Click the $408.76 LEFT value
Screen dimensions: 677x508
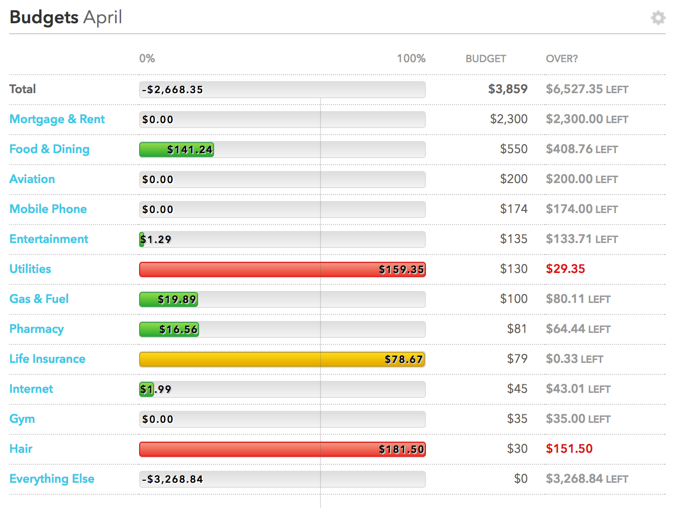coord(582,149)
